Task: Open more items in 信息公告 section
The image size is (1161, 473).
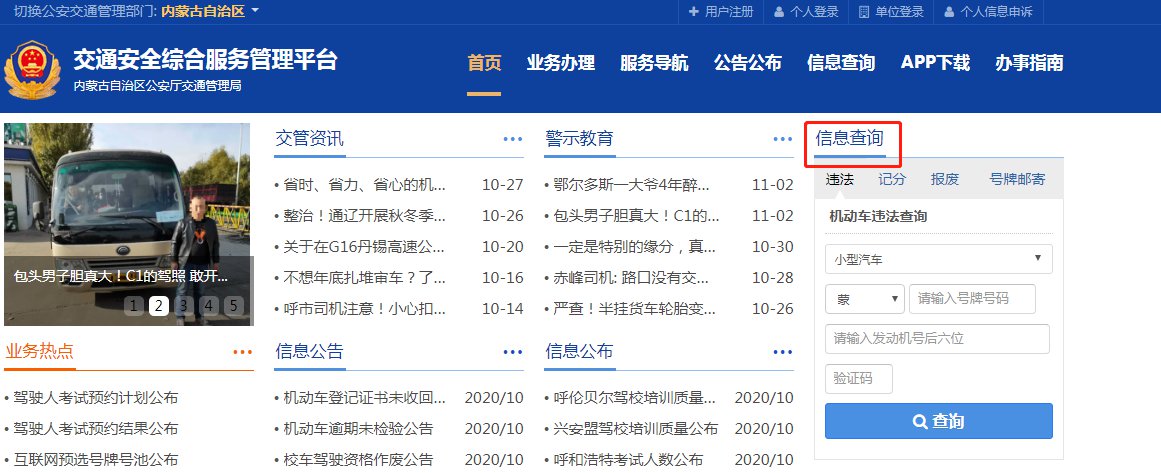Action: 512,352
